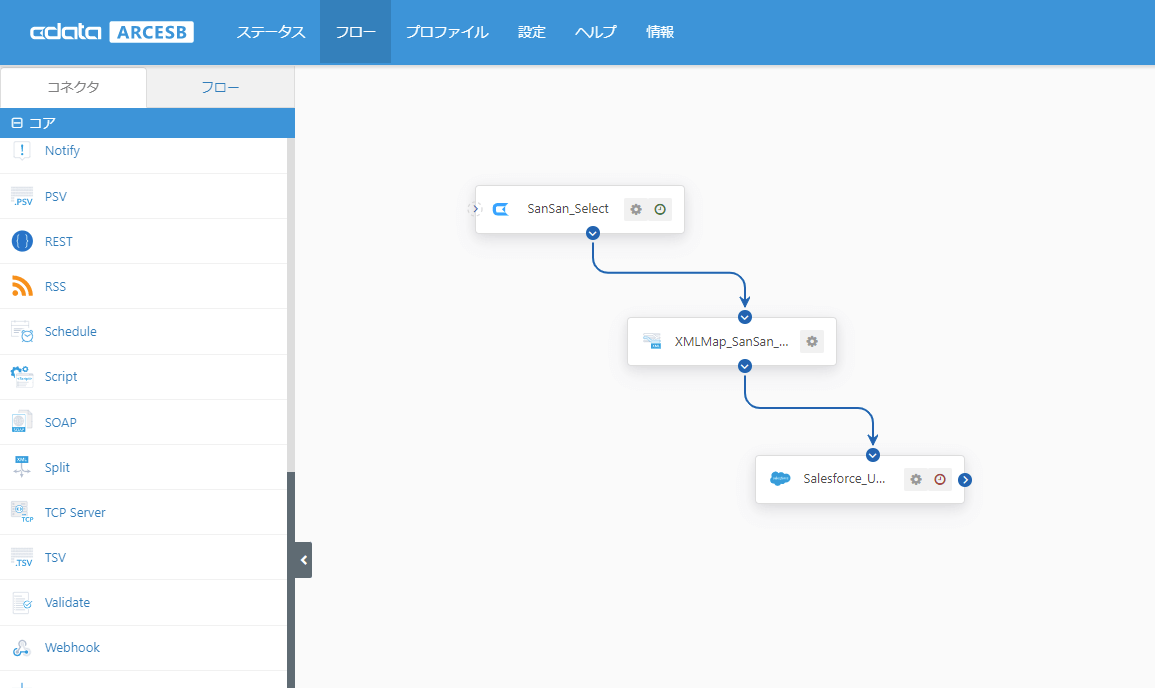Open the ステータス menu
Viewport: 1155px width, 688px height.
(x=270, y=32)
